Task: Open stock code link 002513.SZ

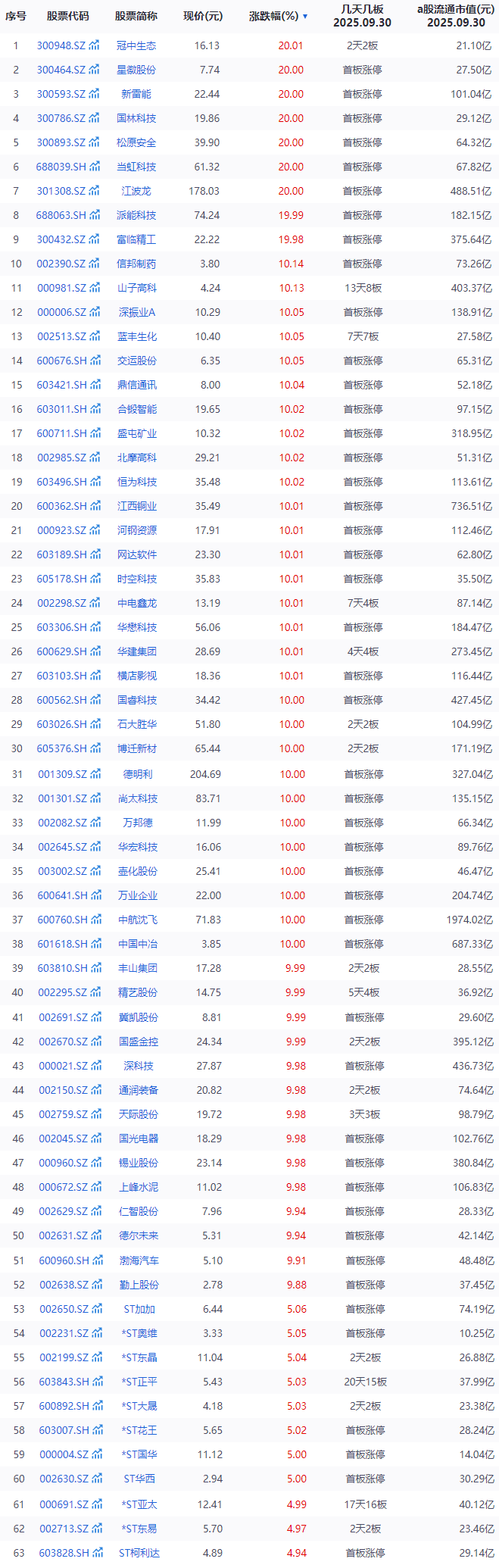Action: click(62, 336)
